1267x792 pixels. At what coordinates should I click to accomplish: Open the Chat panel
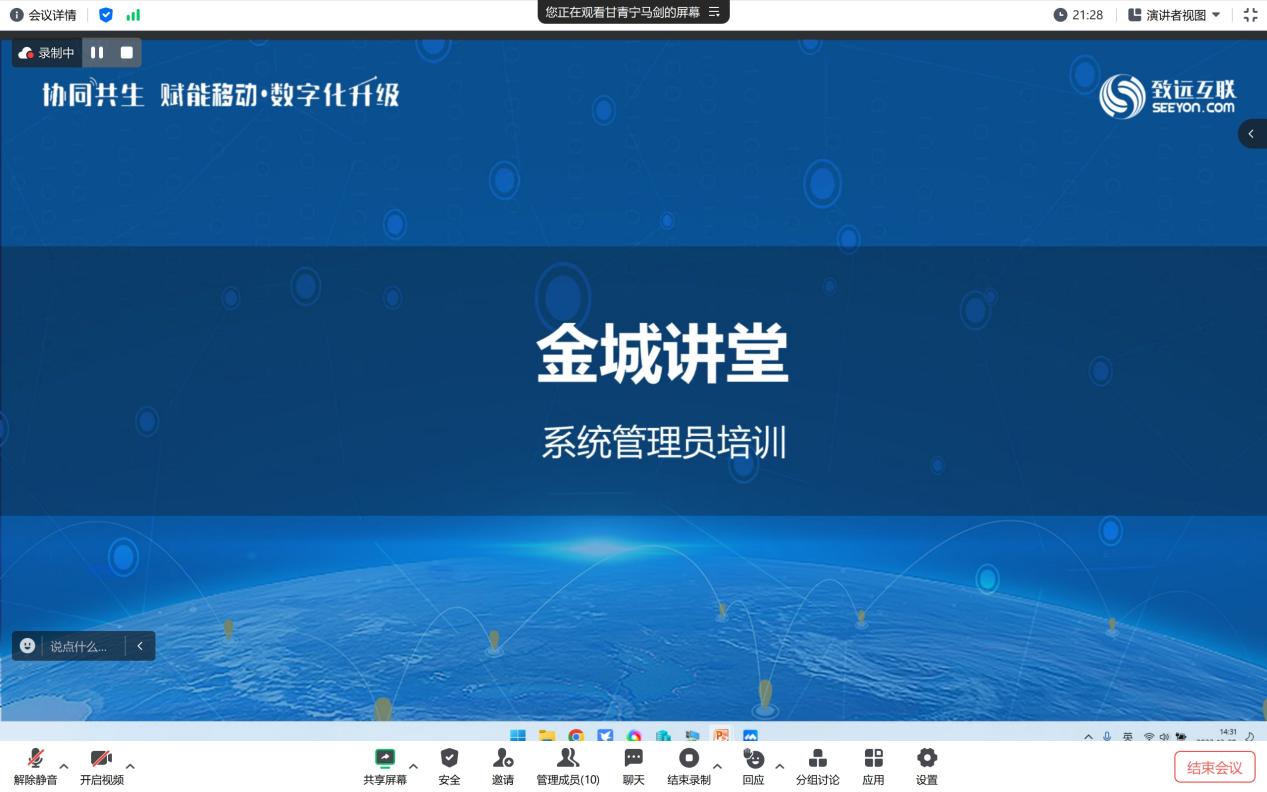click(633, 759)
